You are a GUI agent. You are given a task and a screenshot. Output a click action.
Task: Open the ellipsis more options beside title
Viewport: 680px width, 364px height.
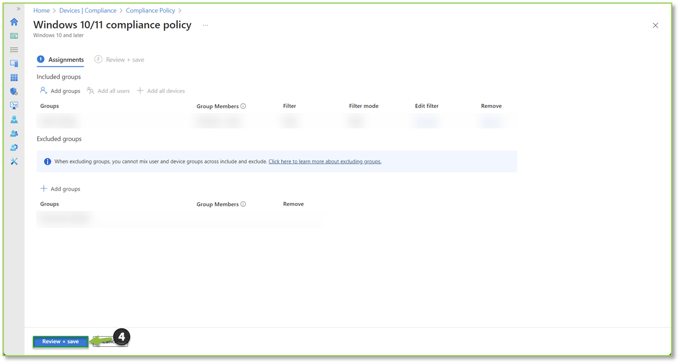click(x=205, y=25)
